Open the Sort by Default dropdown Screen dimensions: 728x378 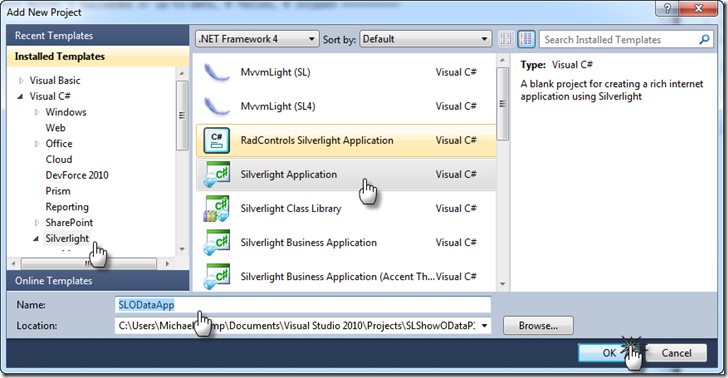pyautogui.click(x=426, y=39)
